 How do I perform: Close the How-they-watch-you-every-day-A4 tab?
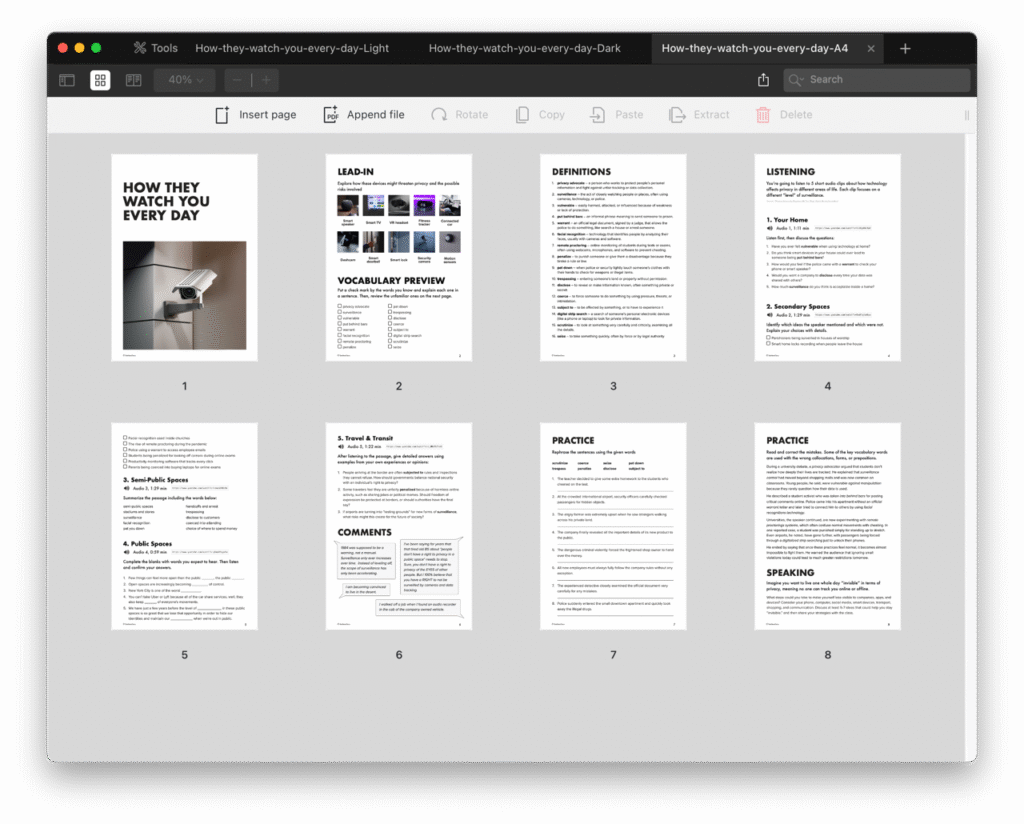[x=871, y=48]
